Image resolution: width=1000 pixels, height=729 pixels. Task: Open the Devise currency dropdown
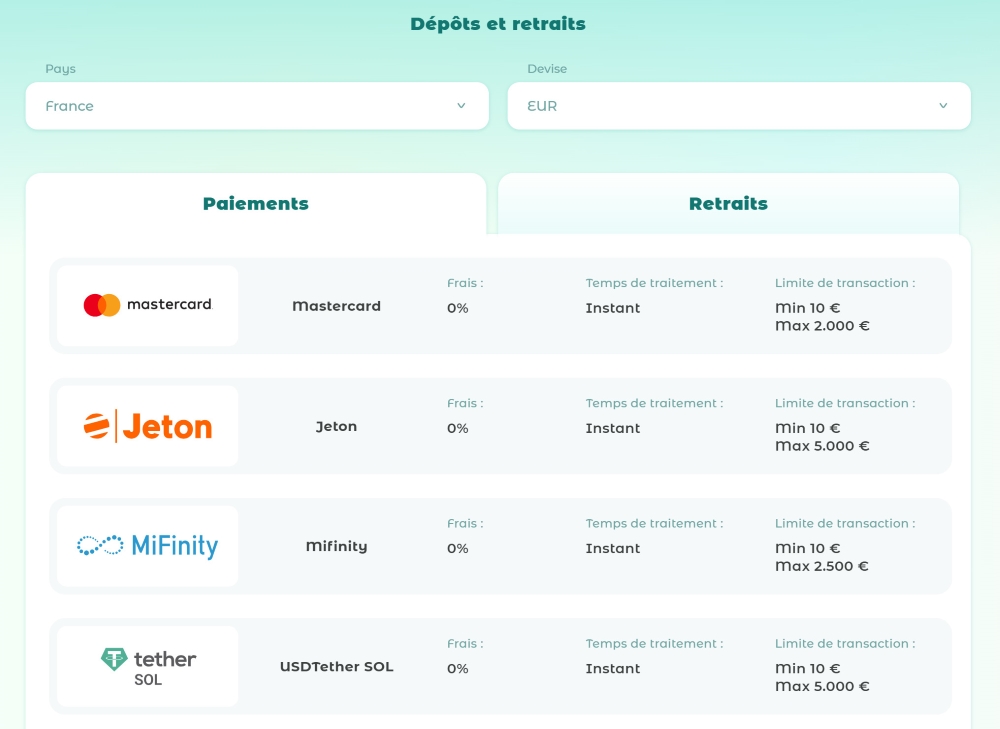pyautogui.click(x=738, y=106)
